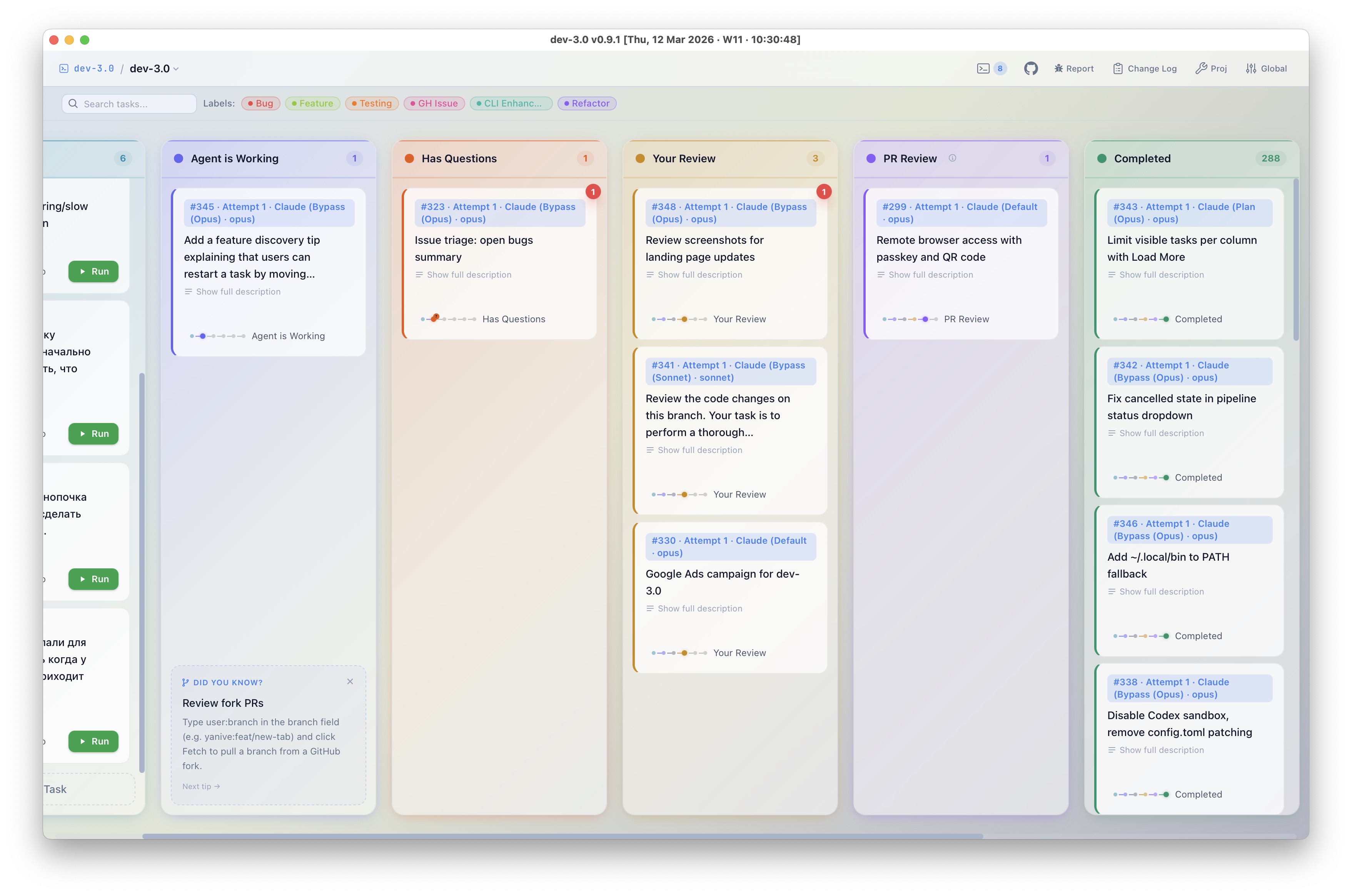Toggle the Bug label filter

260,103
